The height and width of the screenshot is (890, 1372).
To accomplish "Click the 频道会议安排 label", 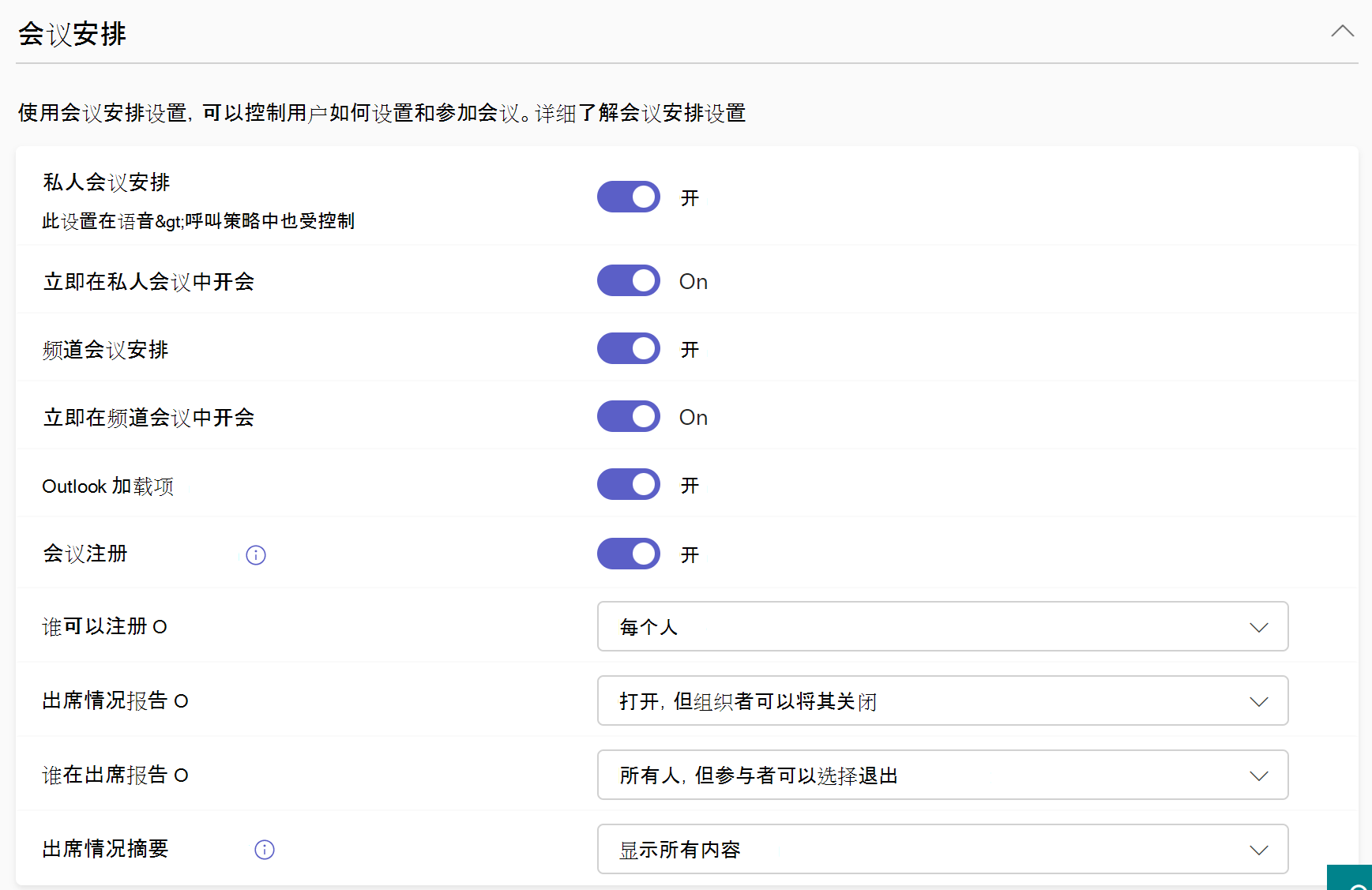I will click(105, 350).
